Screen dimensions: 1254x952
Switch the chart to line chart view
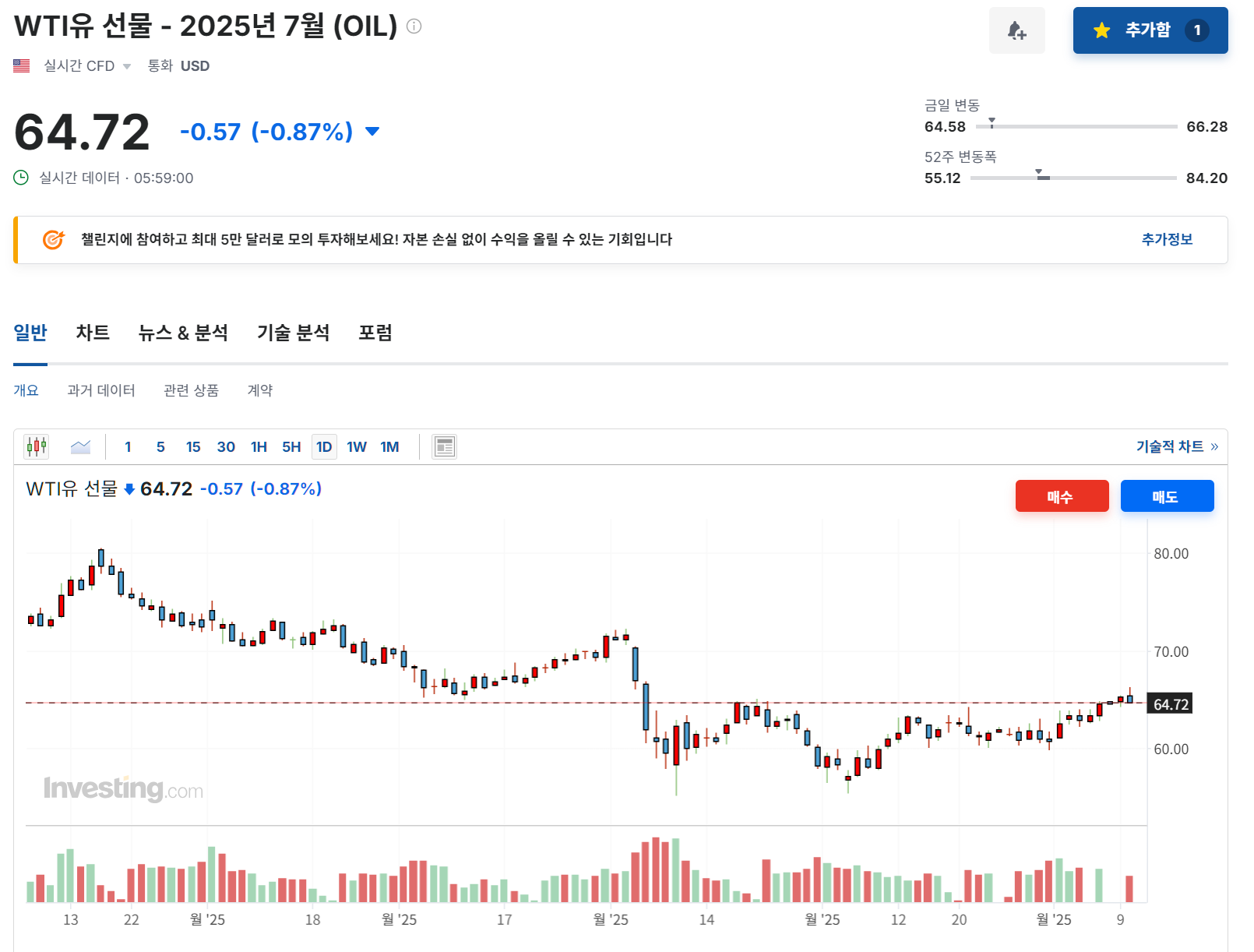pos(80,446)
